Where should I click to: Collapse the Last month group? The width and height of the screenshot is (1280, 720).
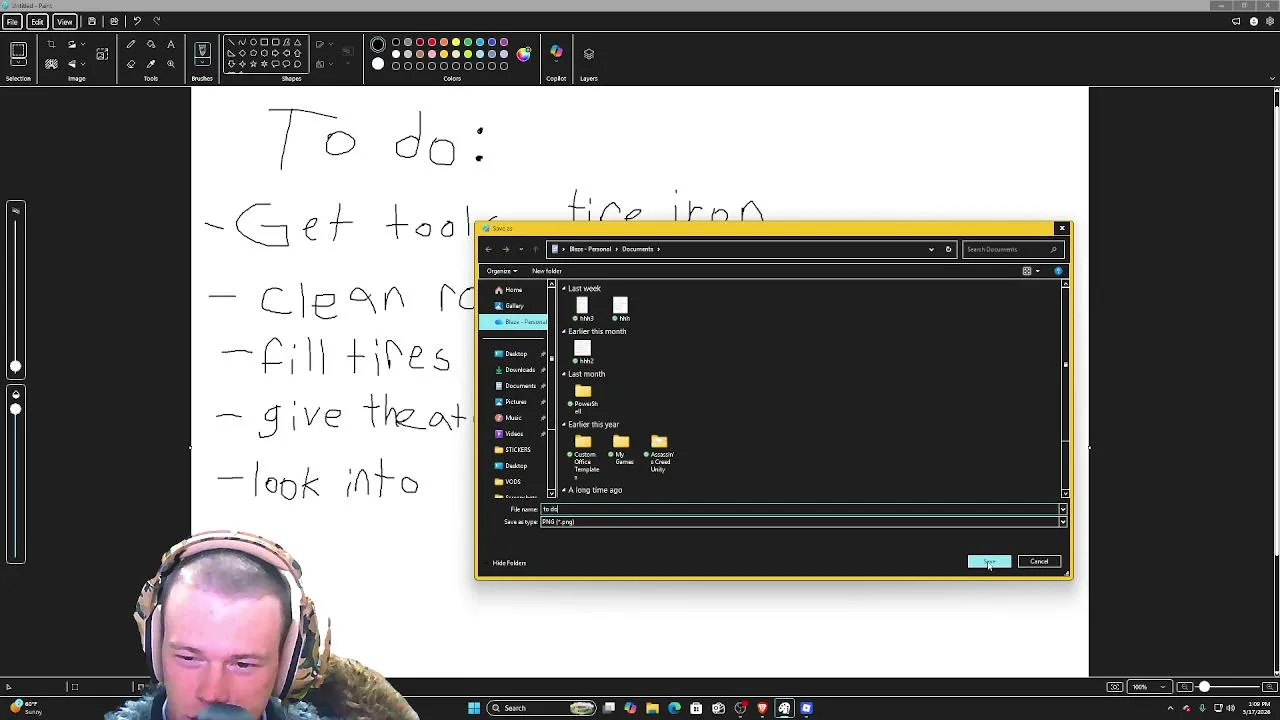[x=563, y=374]
